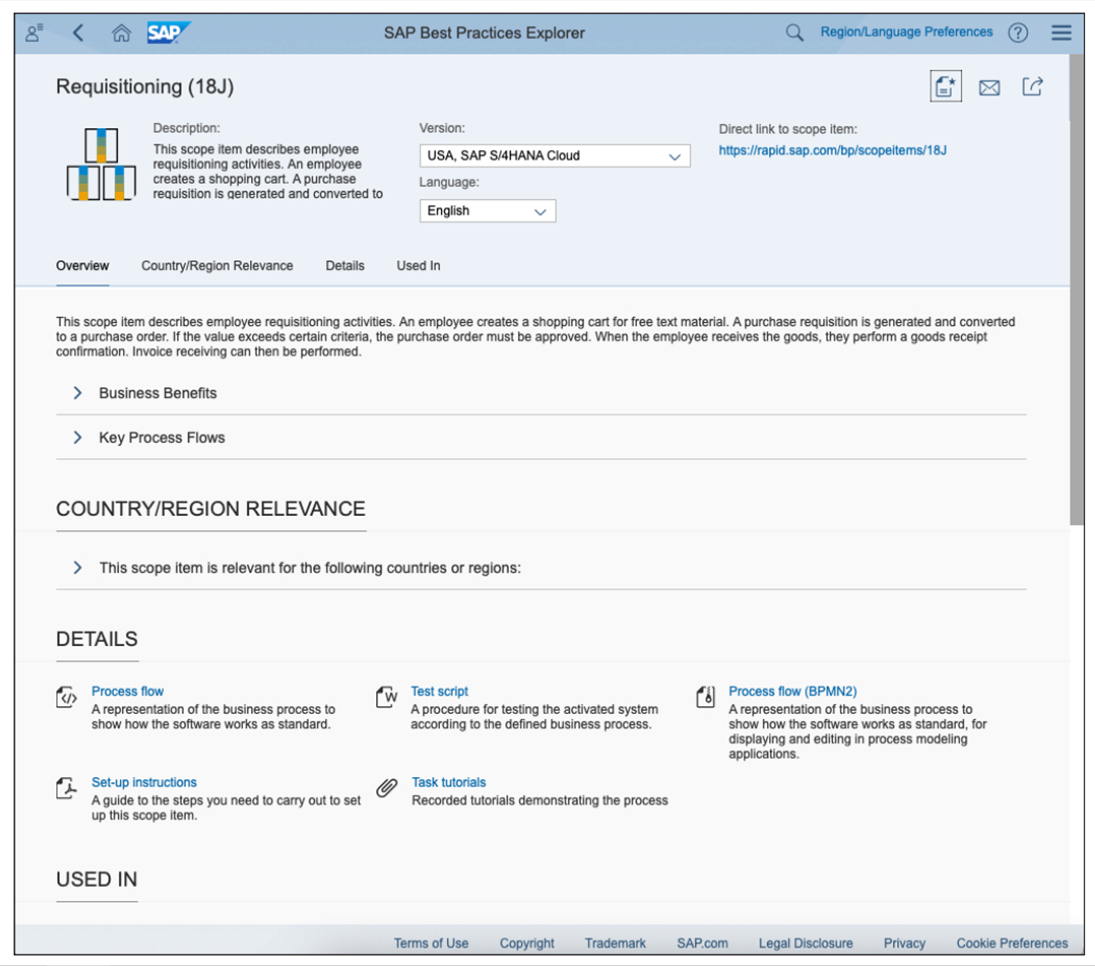The width and height of the screenshot is (1095, 966).
Task: Open the hamburger menu icon
Action: (1058, 31)
